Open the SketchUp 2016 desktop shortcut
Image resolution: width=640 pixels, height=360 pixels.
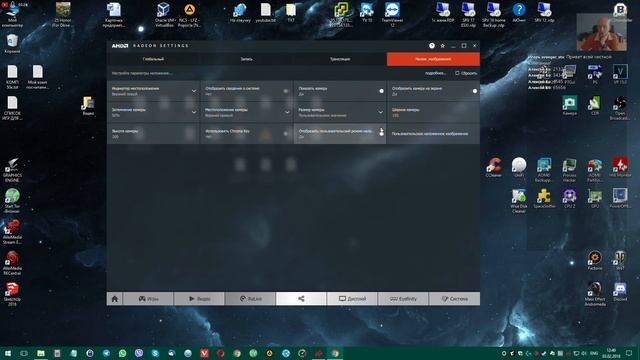(12, 294)
